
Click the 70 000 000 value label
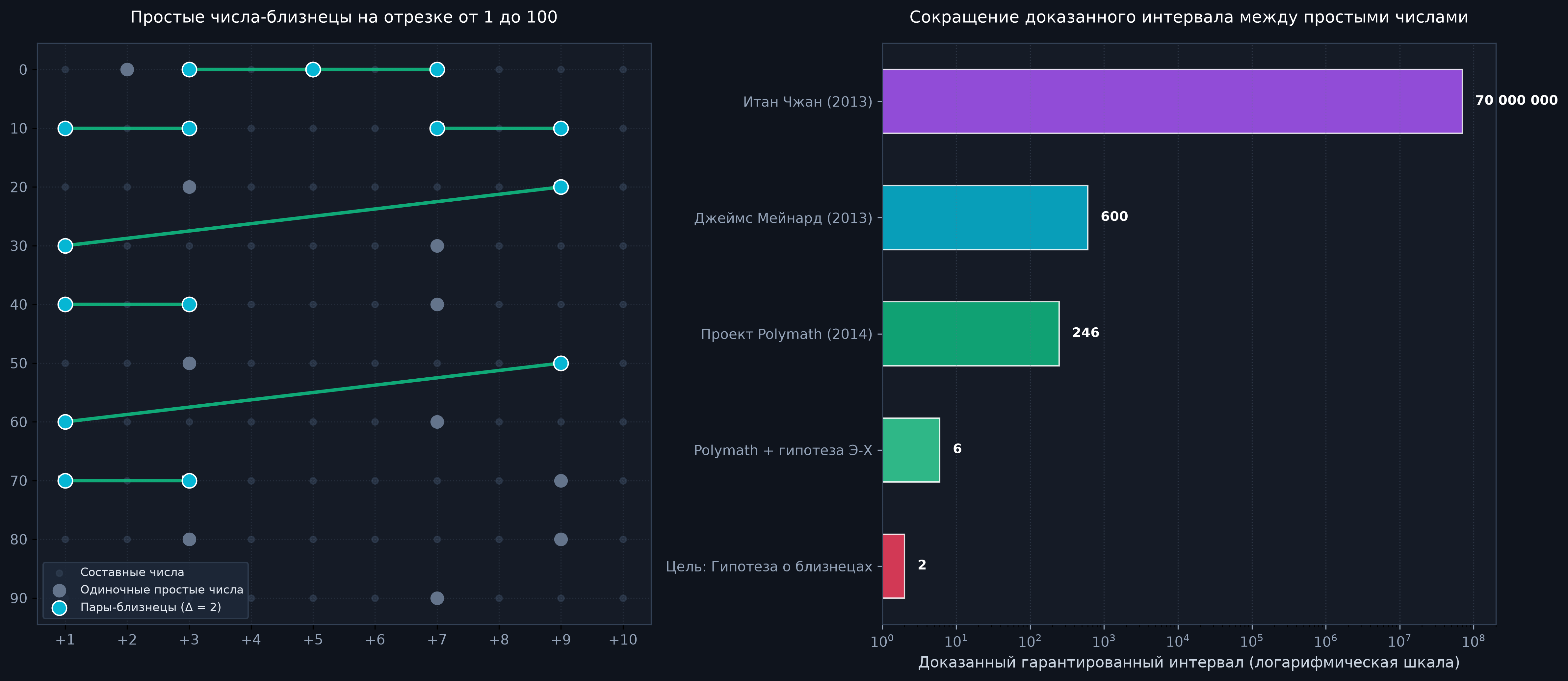click(x=1516, y=100)
